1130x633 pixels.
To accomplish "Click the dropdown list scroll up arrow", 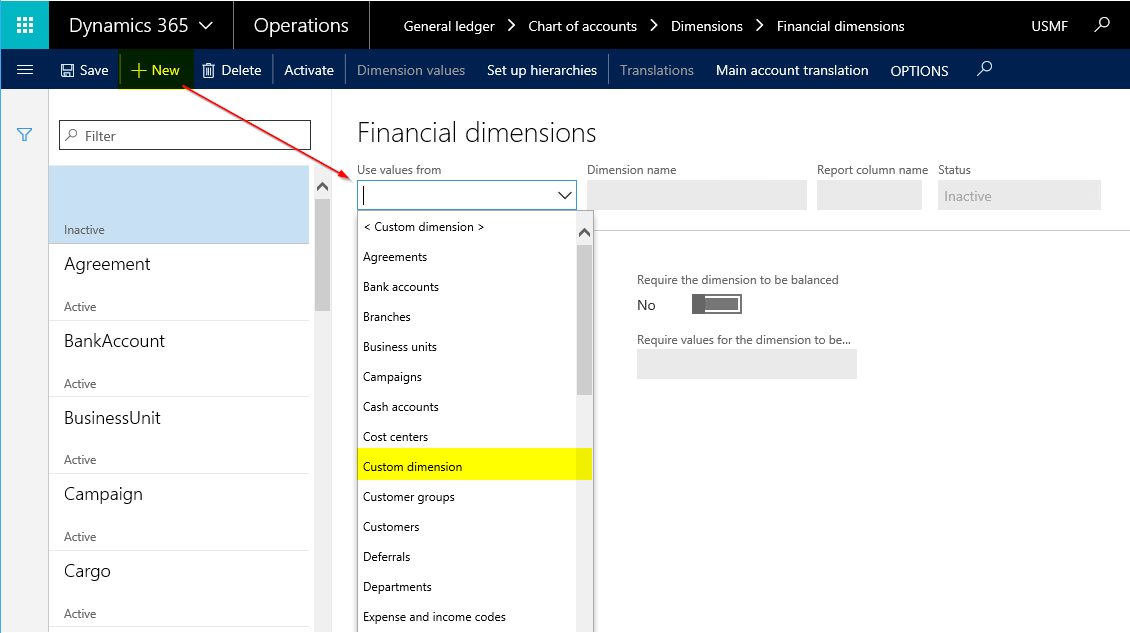I will click(584, 233).
